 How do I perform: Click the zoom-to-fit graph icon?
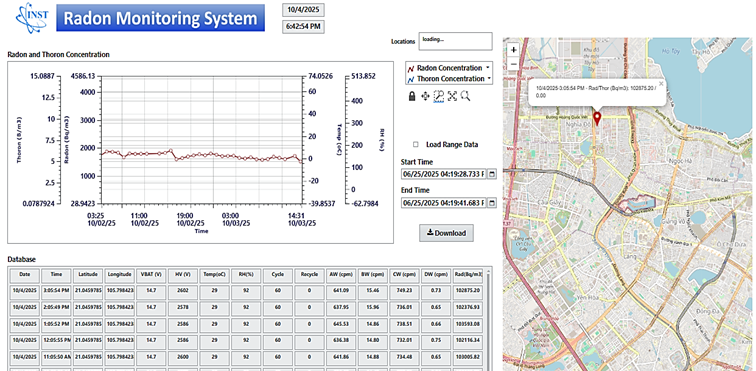click(452, 96)
